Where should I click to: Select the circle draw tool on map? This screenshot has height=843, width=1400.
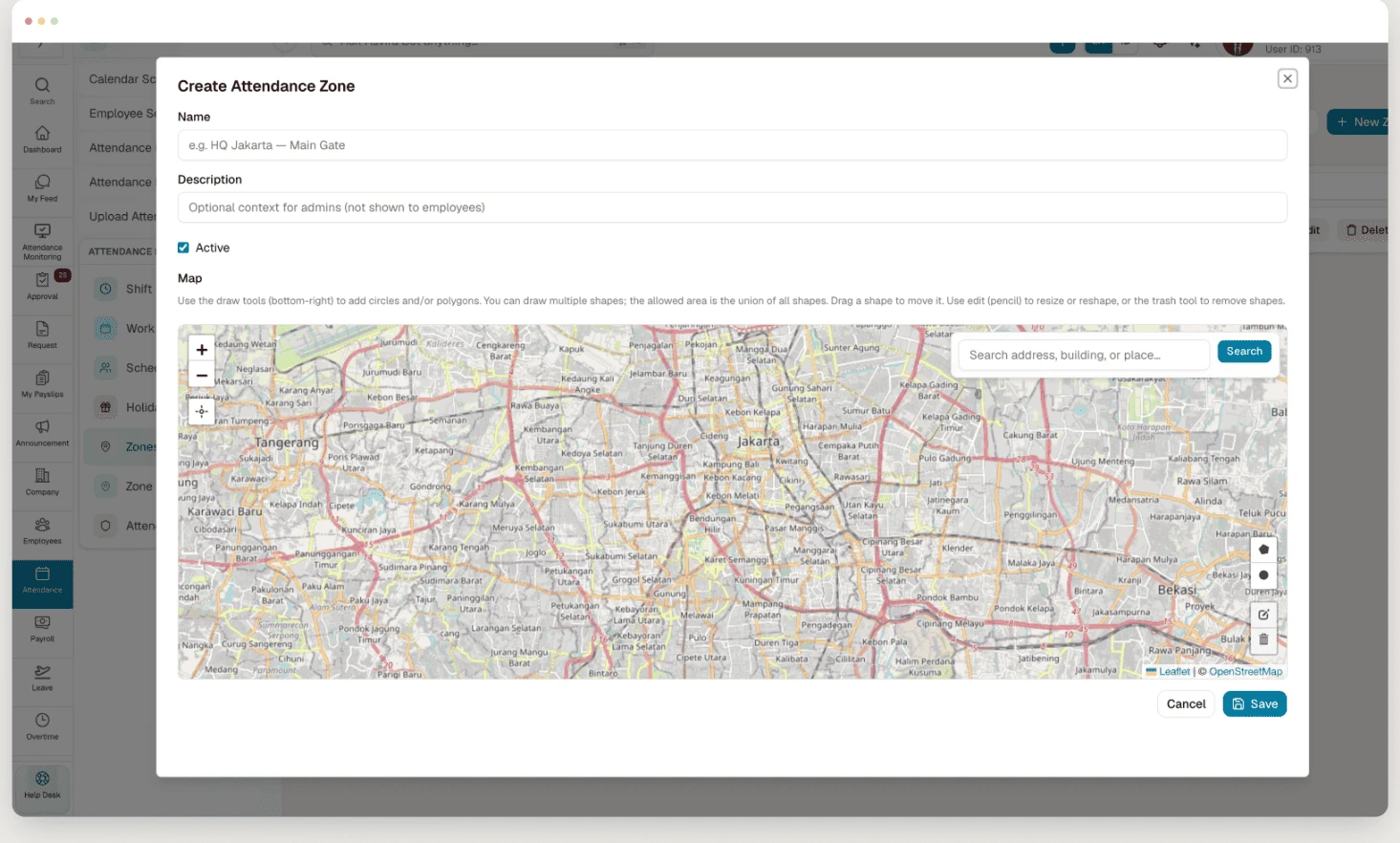(1263, 575)
